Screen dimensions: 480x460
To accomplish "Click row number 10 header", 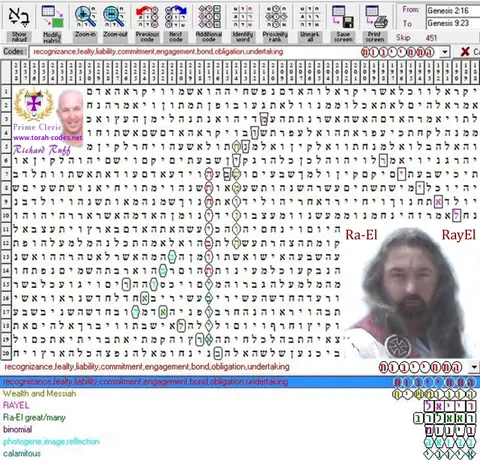I will (x=6, y=215).
